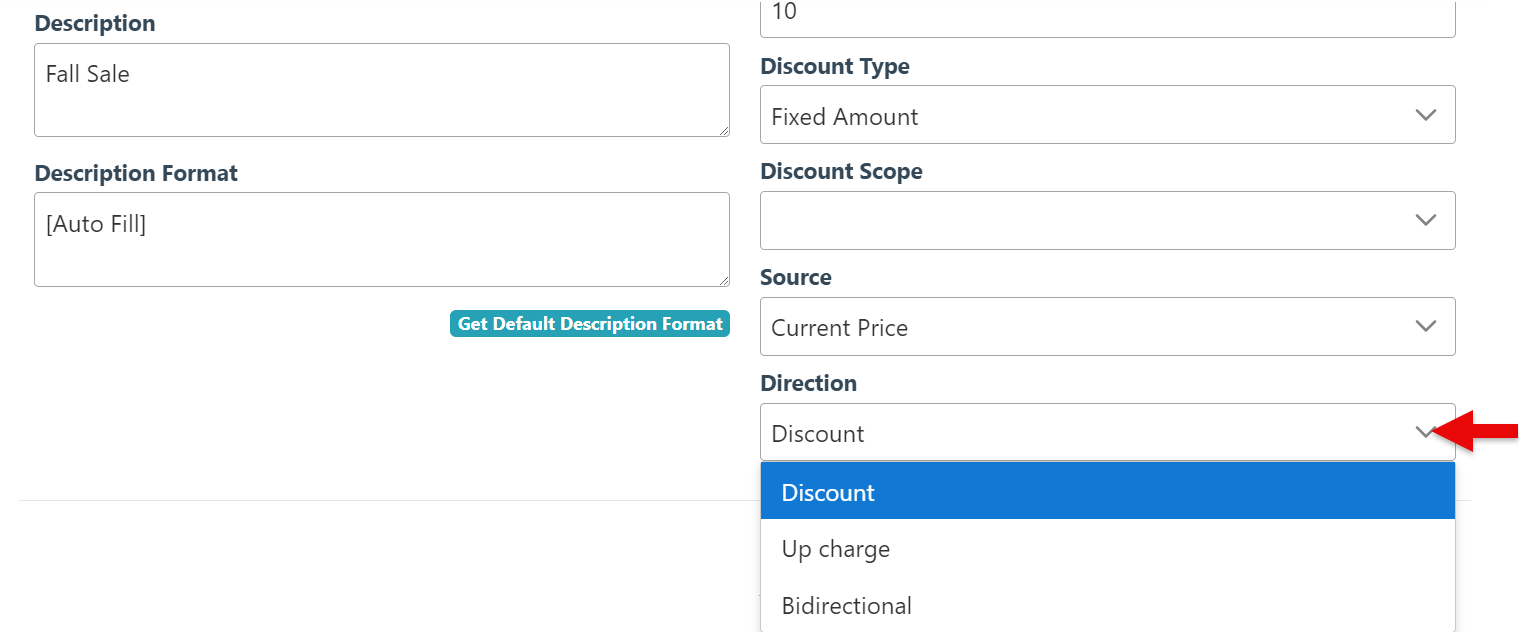Click into the Fall Sale description box
Image resolution: width=1519 pixels, height=632 pixels.
pyautogui.click(x=380, y=90)
